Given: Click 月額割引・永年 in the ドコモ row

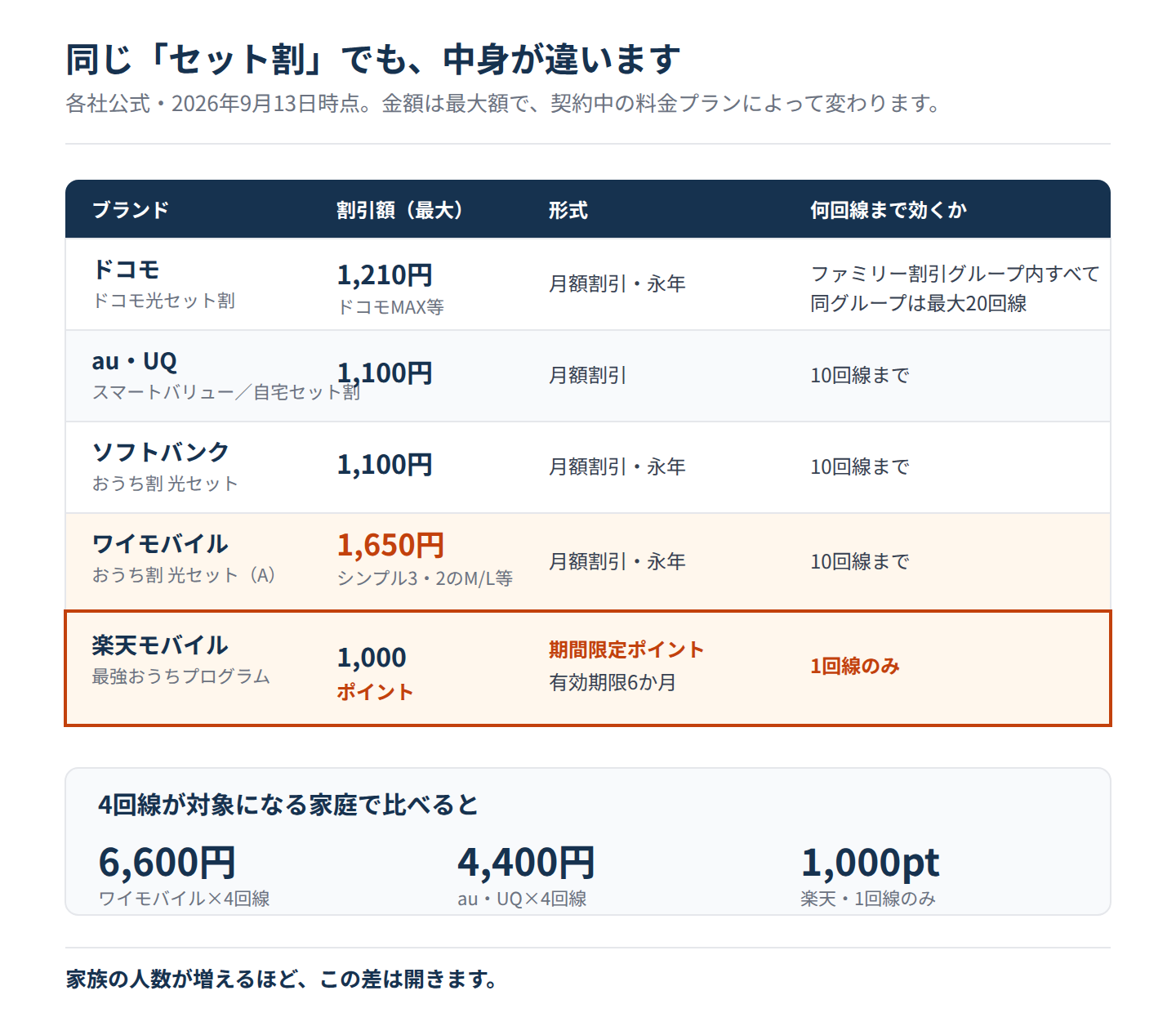Looking at the screenshot, I should (x=617, y=283).
